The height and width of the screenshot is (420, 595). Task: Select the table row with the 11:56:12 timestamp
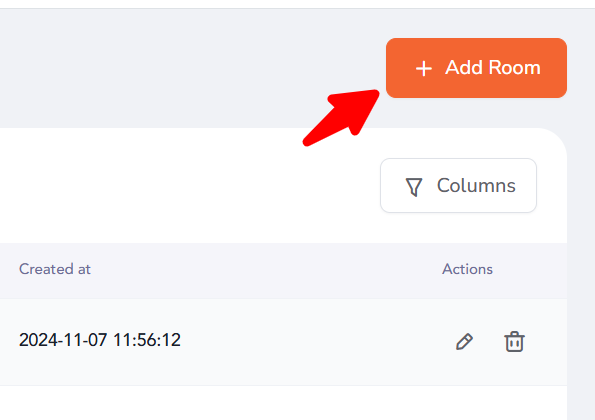click(283, 342)
